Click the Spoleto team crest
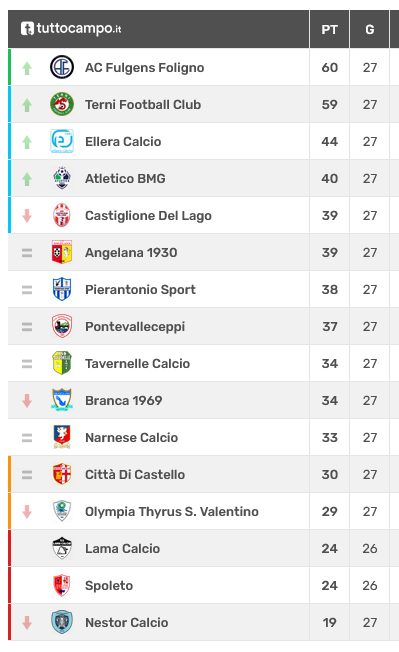399x652 pixels. tap(62, 585)
